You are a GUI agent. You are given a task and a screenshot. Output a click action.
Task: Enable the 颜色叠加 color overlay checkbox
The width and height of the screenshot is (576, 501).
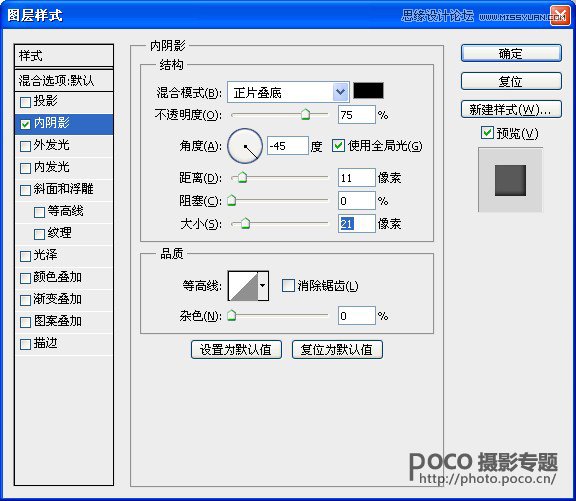tap(25, 278)
